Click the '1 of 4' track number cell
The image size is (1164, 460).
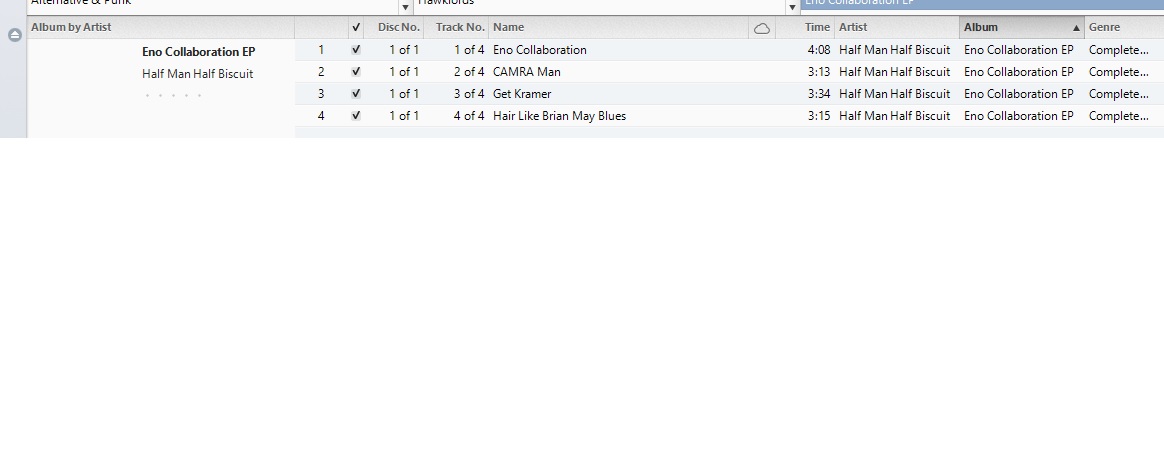[469, 50]
